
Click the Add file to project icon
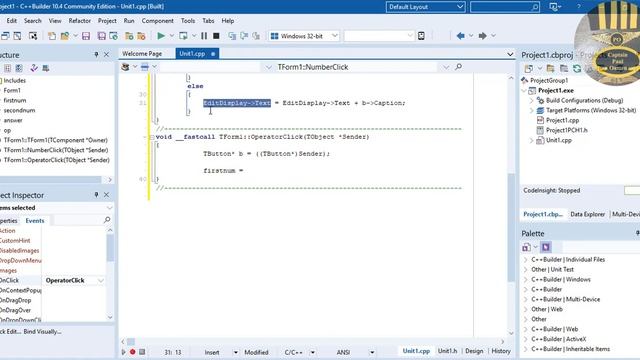129,36
